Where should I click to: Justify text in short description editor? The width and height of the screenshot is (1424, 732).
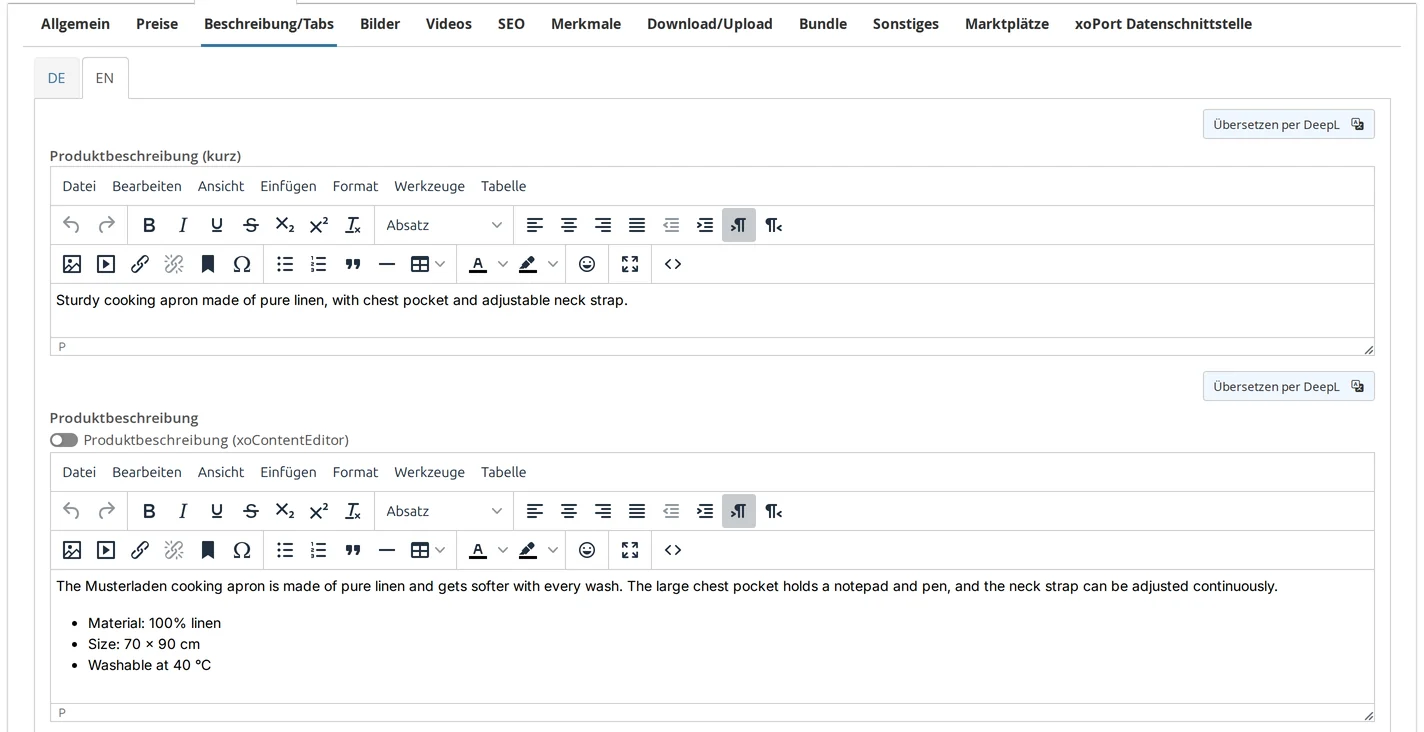(x=637, y=225)
